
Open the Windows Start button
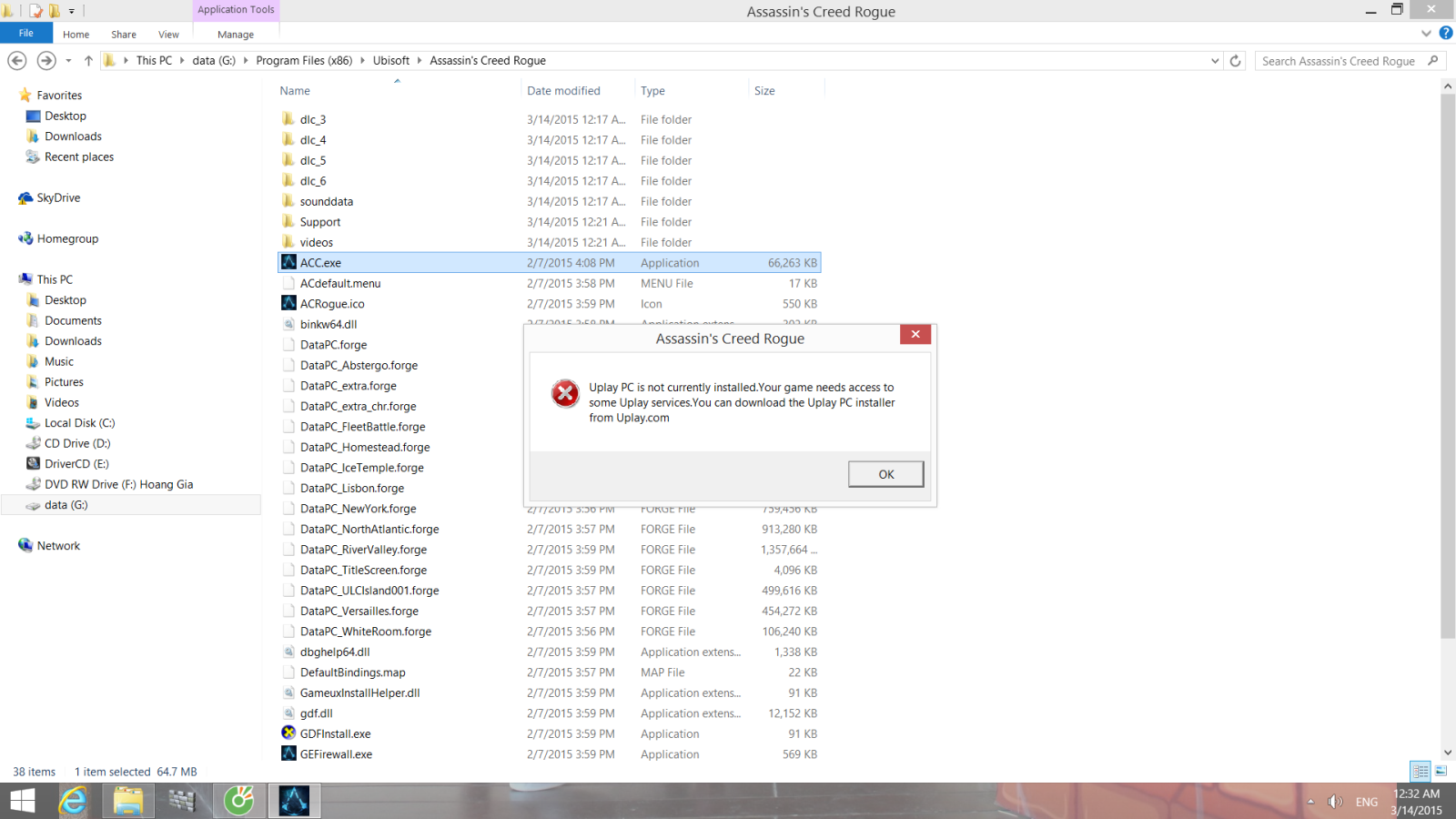[x=22, y=801]
